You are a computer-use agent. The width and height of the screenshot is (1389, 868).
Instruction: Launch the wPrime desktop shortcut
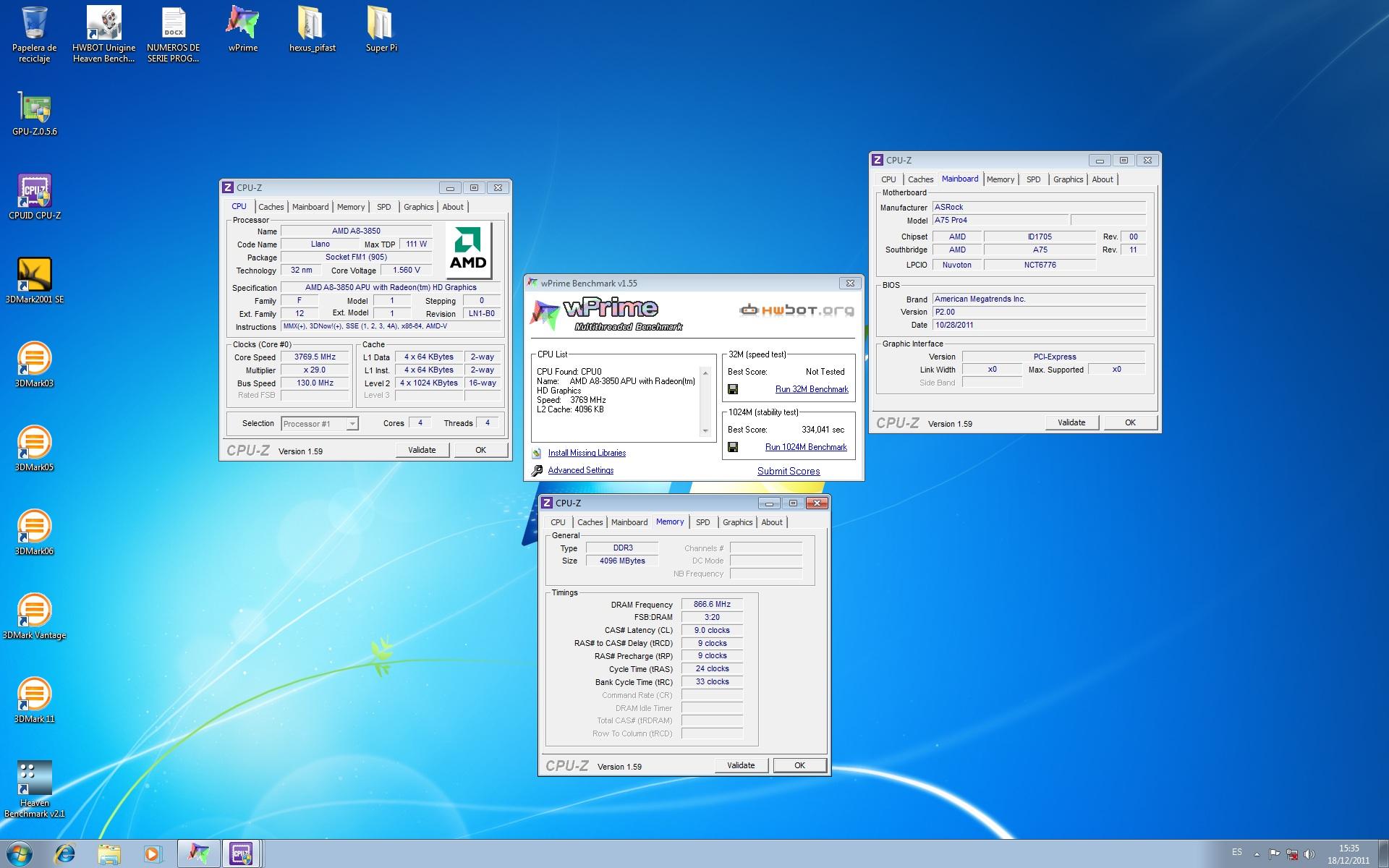(242, 29)
